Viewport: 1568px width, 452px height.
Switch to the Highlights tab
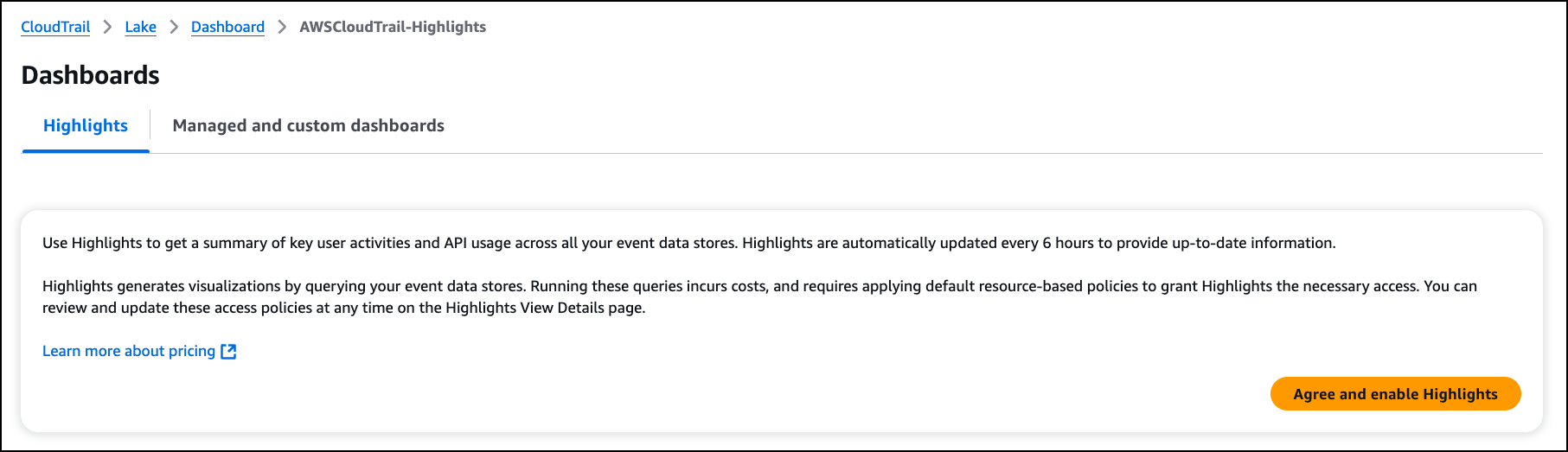86,125
